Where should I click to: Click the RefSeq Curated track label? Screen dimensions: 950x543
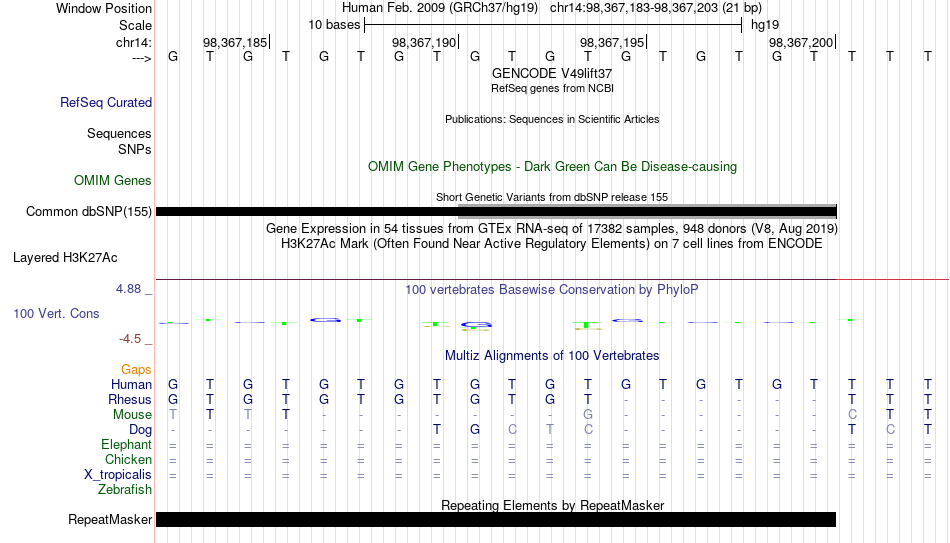pos(106,102)
